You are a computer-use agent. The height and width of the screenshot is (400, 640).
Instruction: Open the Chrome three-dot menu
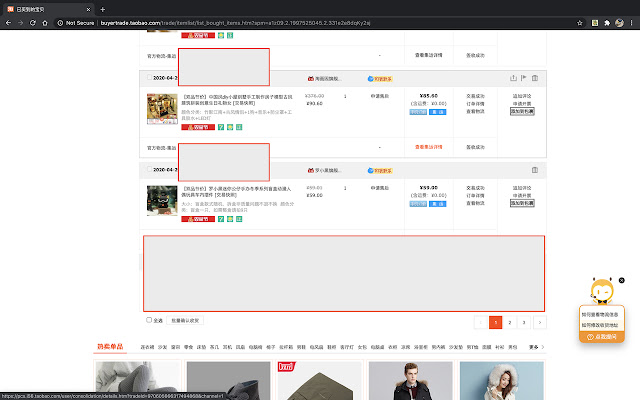pyautogui.click(x=632, y=23)
